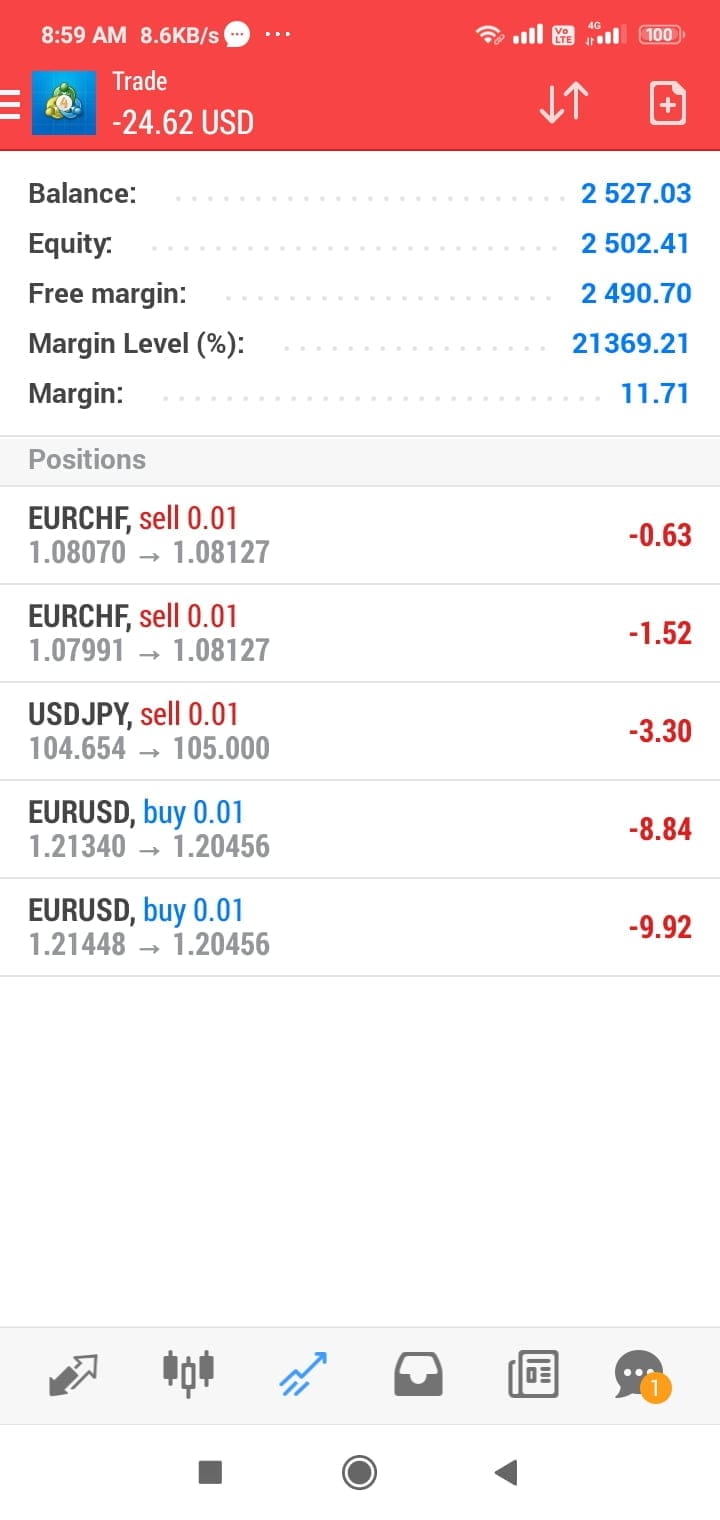Viewport: 720px width, 1520px height.
Task: Open the Chart candlestick tab
Action: point(188,1373)
